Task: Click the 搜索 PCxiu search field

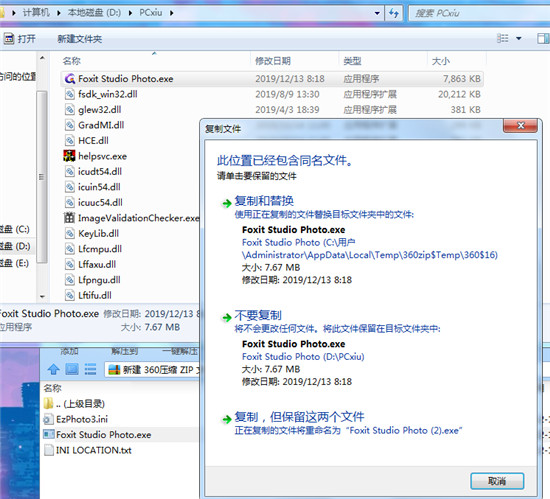Action: 479,13
